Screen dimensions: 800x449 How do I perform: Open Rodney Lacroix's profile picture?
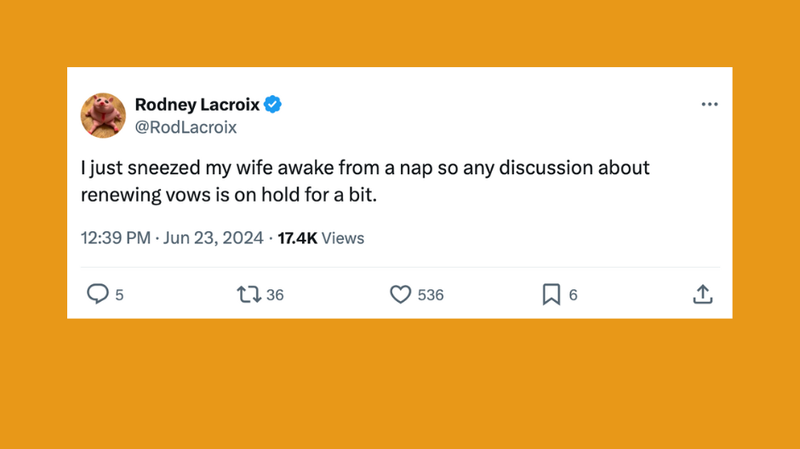pos(103,115)
